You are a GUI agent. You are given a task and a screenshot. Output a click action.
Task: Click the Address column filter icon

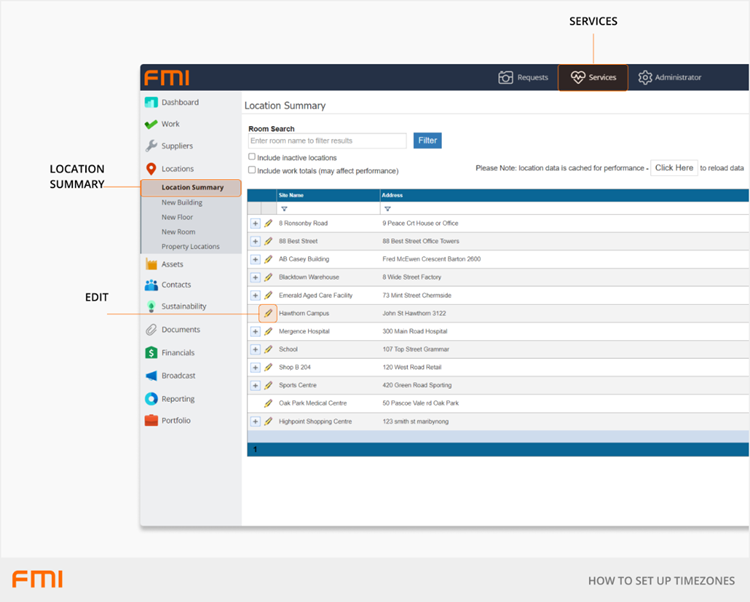388,209
